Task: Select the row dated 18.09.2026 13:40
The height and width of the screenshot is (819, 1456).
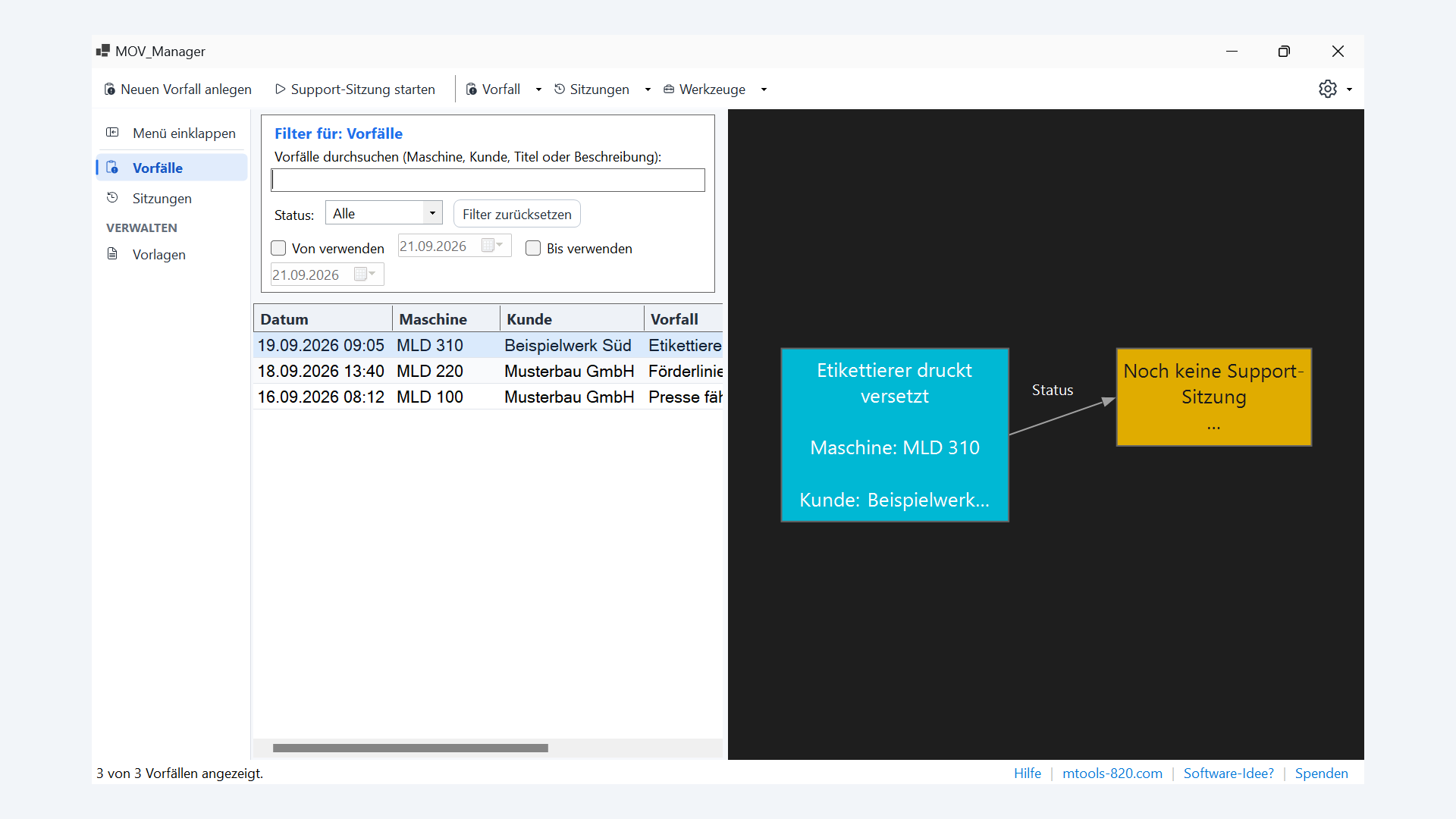Action: pos(488,371)
